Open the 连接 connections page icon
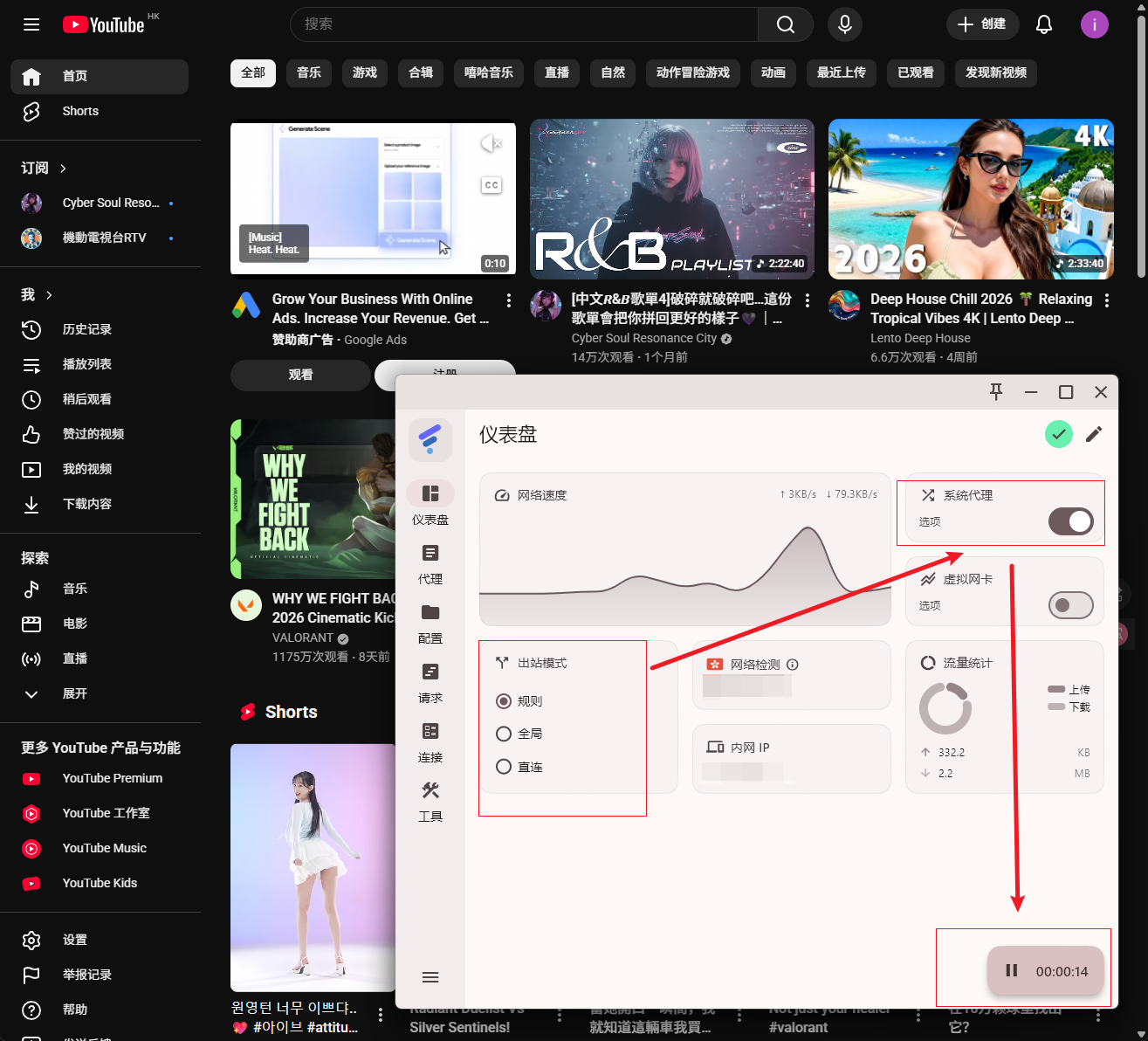The height and width of the screenshot is (1041, 1148). pos(430,732)
